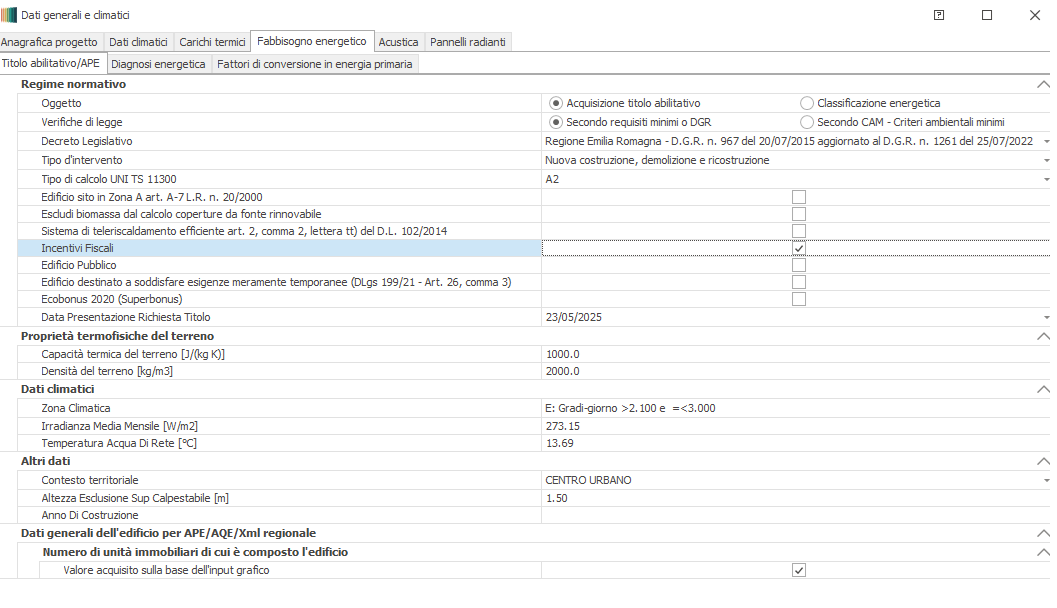Collapse the Altri dati section
The width and height of the screenshot is (1057, 608).
click(1043, 462)
